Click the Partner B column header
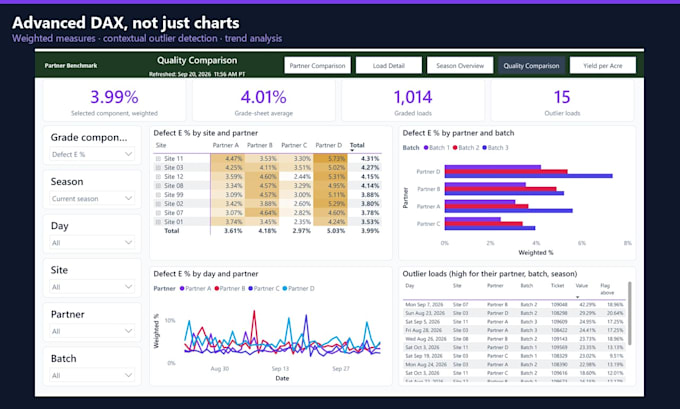This screenshot has height=409, width=680. 260,145
